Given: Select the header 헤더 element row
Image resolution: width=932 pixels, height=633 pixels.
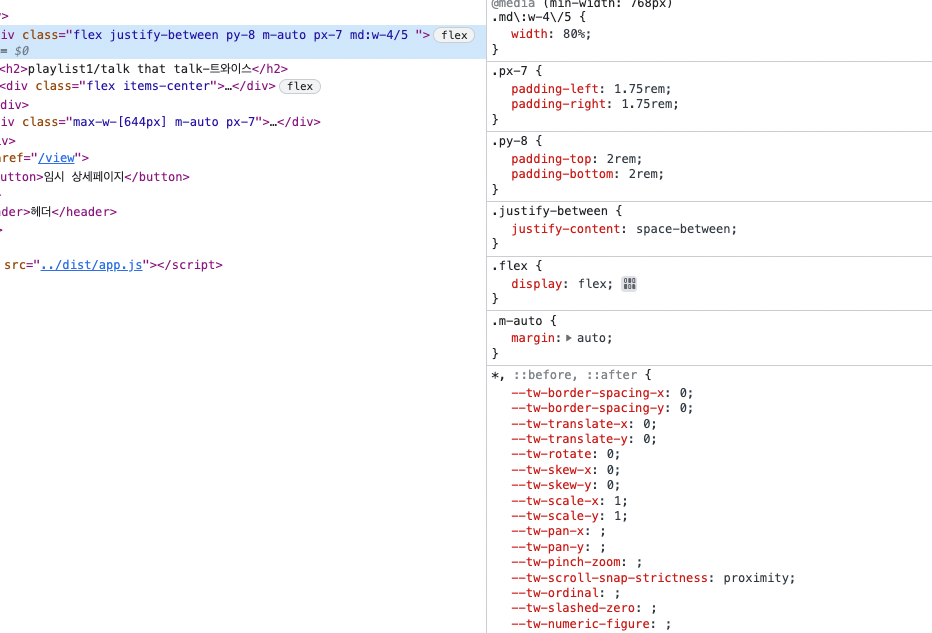Looking at the screenshot, I should coord(58,212).
